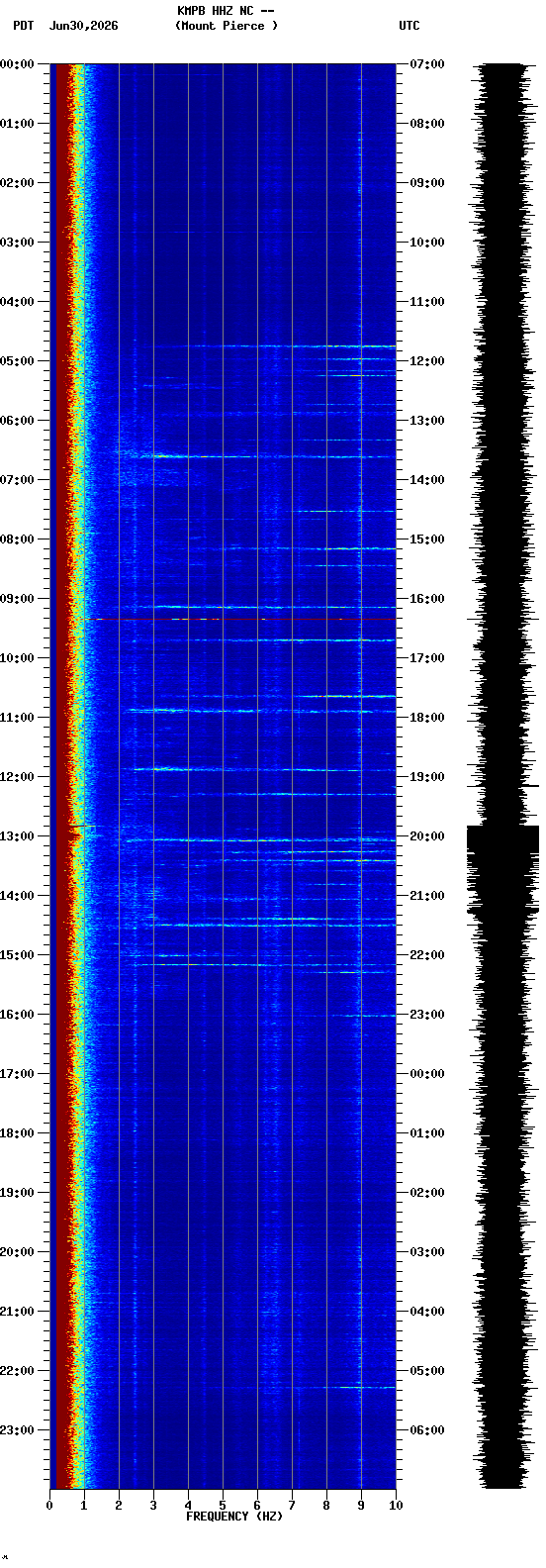Select the '08:00' UTC time label
The image size is (546, 1568).
(426, 124)
